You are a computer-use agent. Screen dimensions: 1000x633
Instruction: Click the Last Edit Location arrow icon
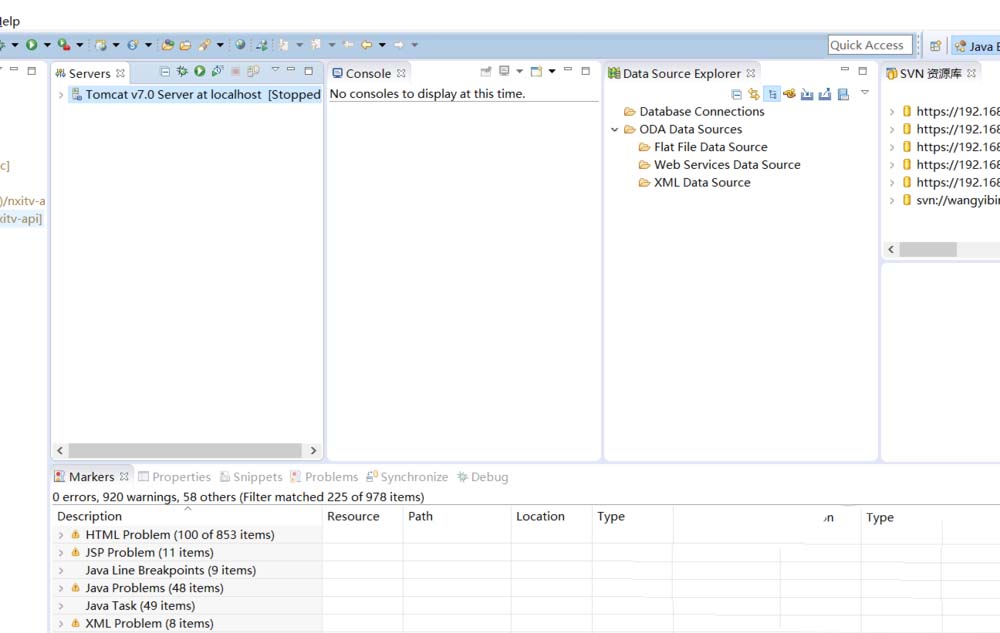[348, 45]
